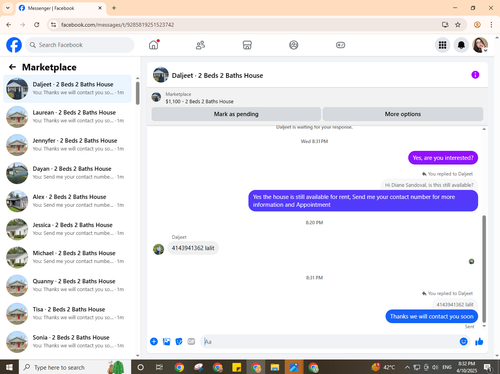The image size is (500, 374).
Task: Expand tab search dropdown arrow
Action: (x=8, y=8)
